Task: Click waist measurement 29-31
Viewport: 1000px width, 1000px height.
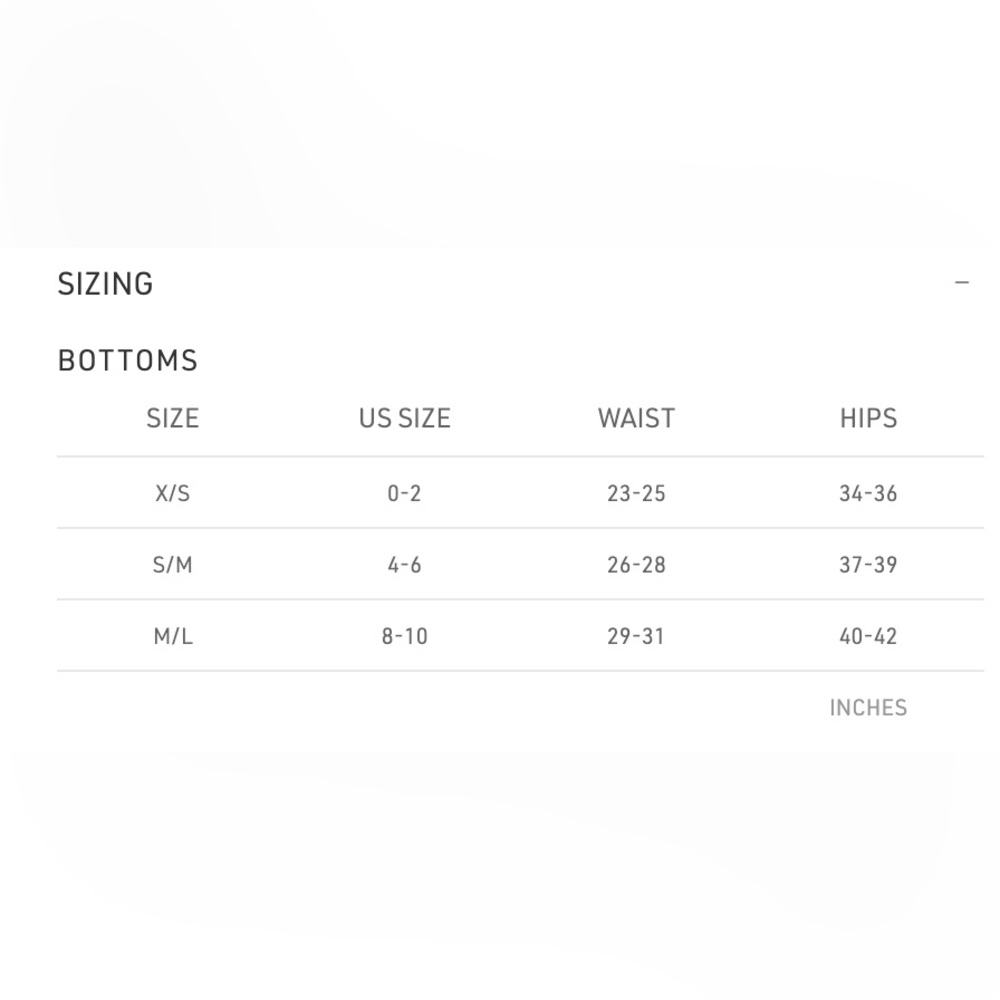Action: 636,636
